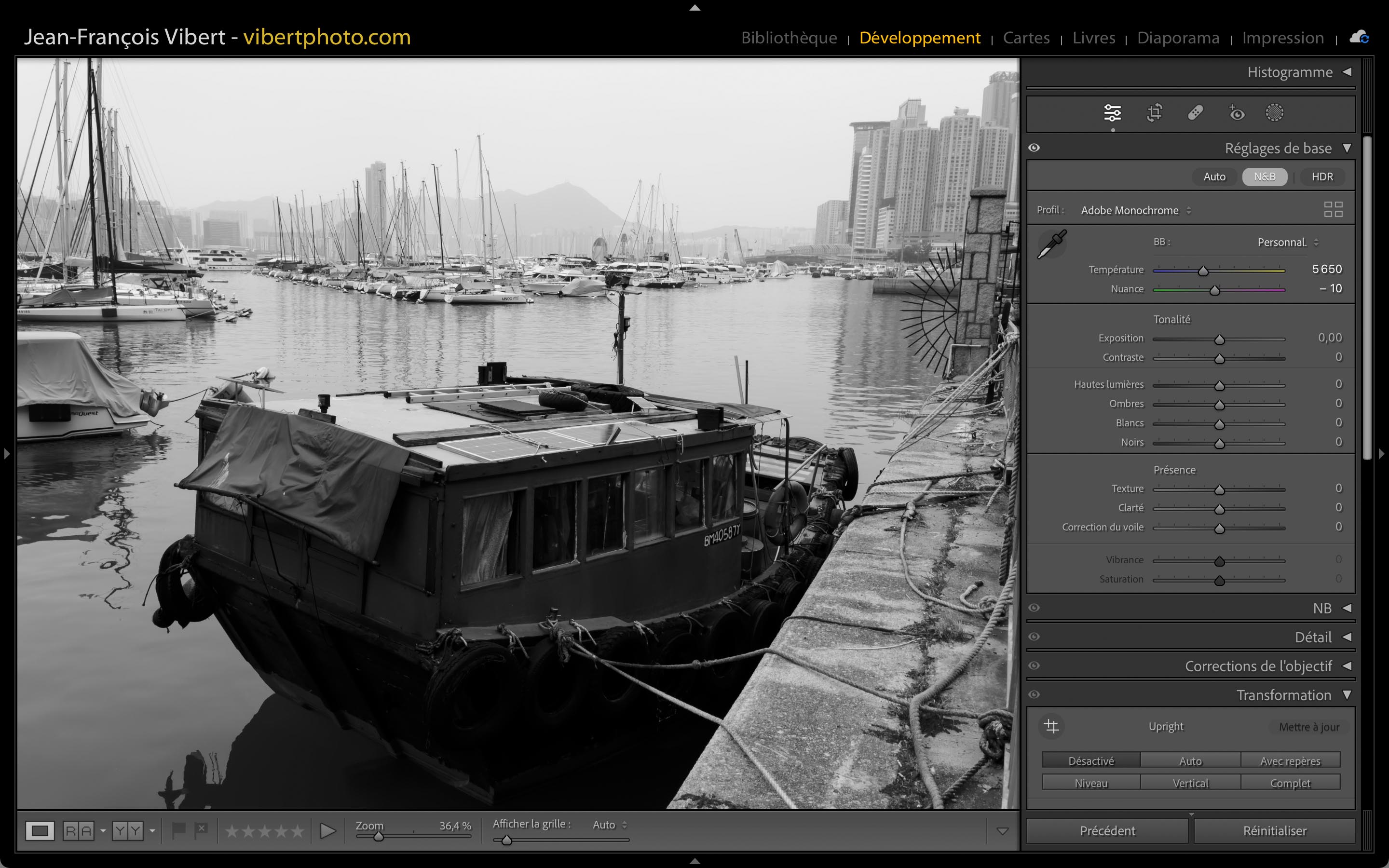Click the Réinitialiser button

coord(1274,831)
